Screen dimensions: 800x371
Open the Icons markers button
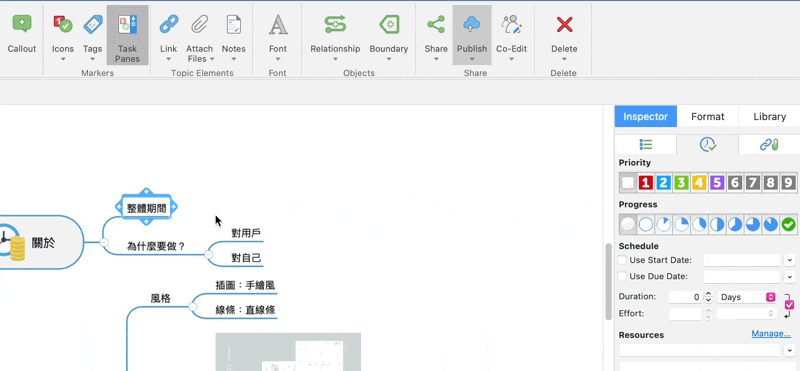coord(63,24)
